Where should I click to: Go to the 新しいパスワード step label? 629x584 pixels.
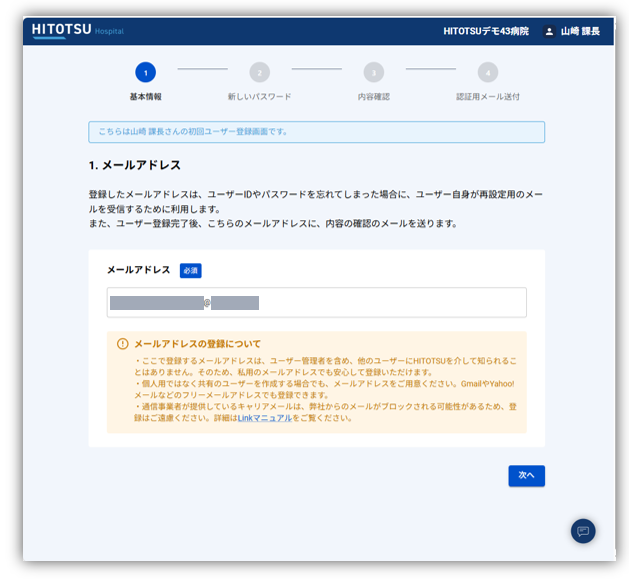[260, 97]
